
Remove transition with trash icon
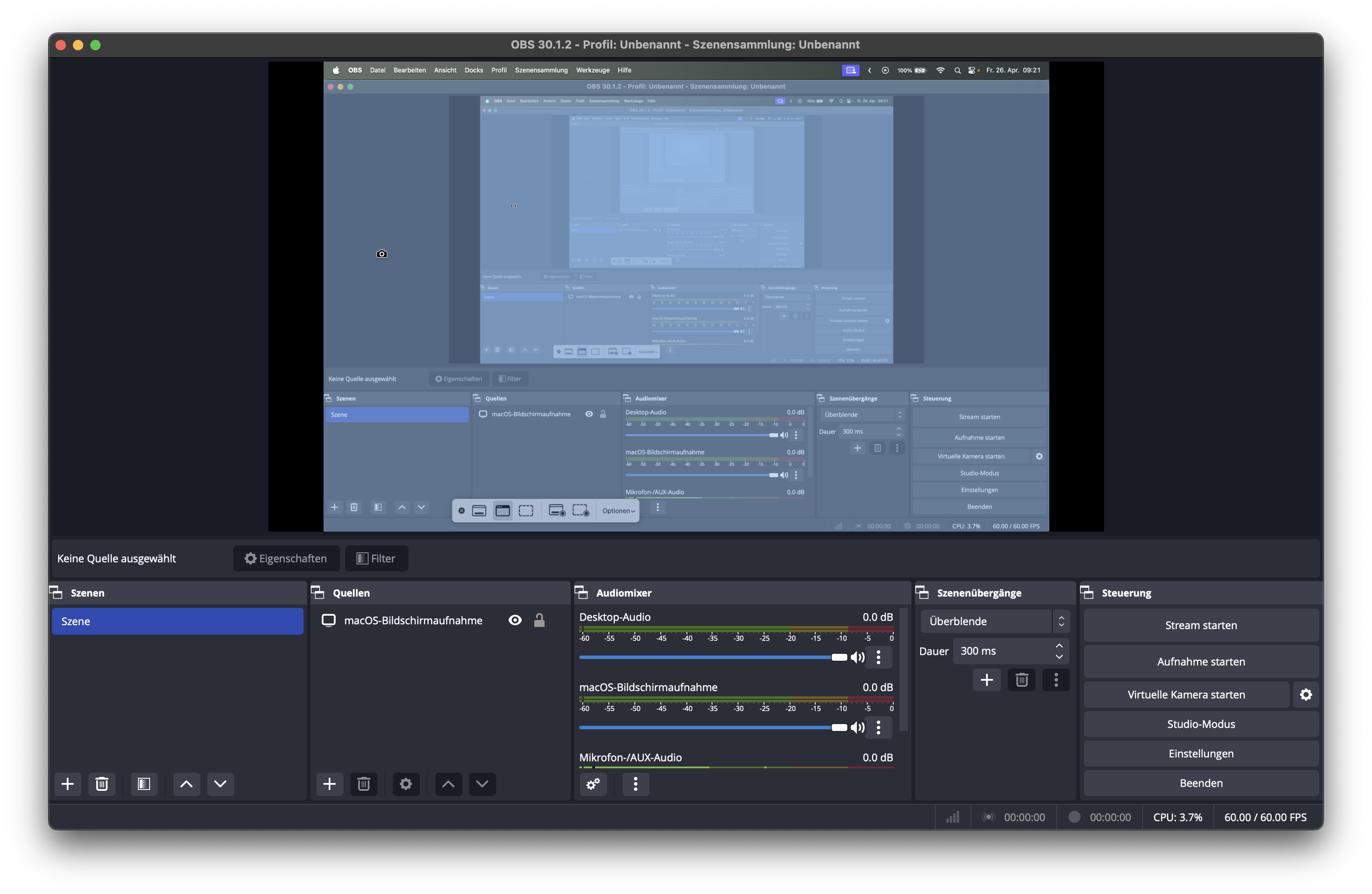click(x=1022, y=680)
